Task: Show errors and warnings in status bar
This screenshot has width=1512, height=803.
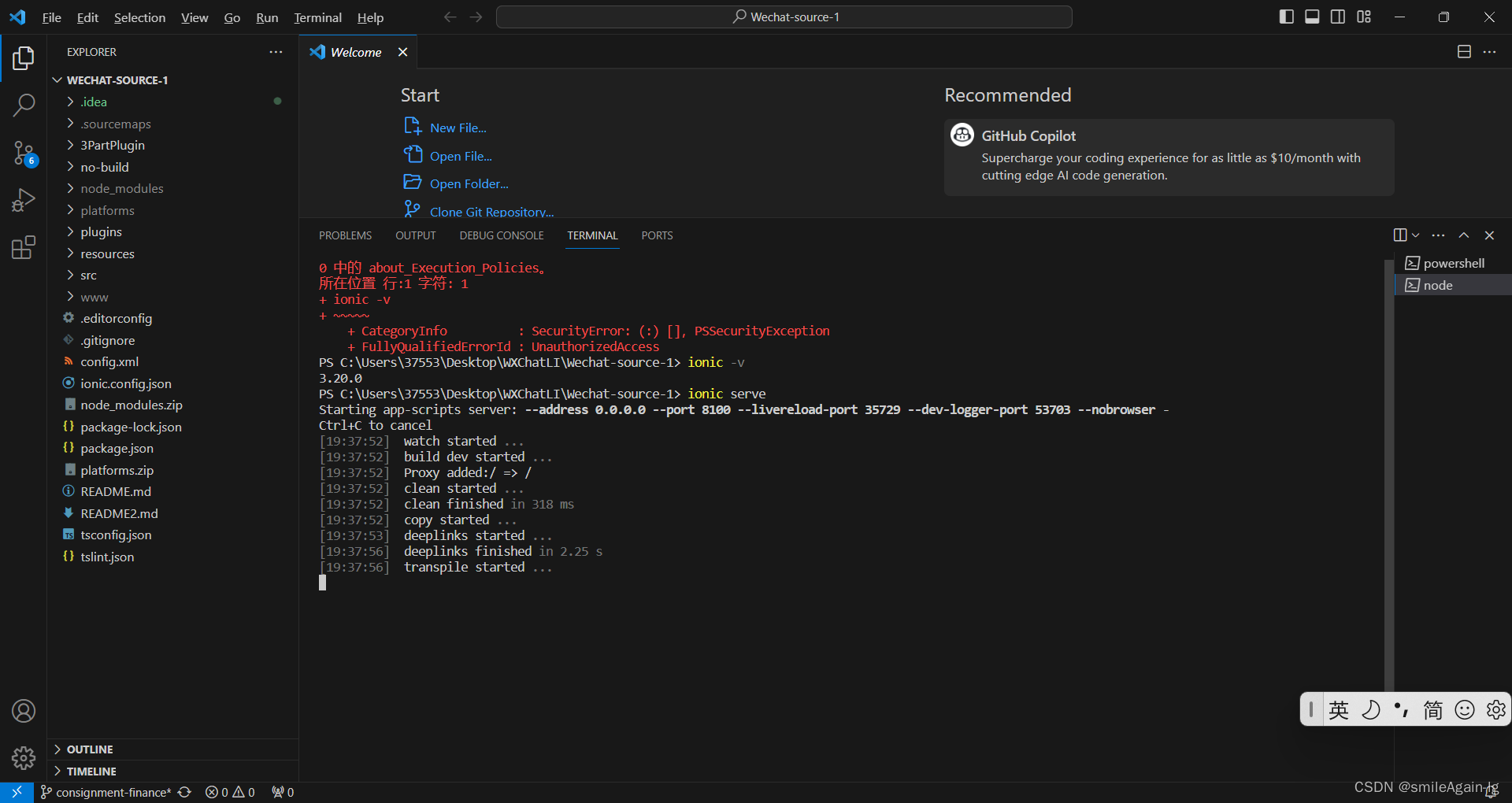Action: point(230,792)
